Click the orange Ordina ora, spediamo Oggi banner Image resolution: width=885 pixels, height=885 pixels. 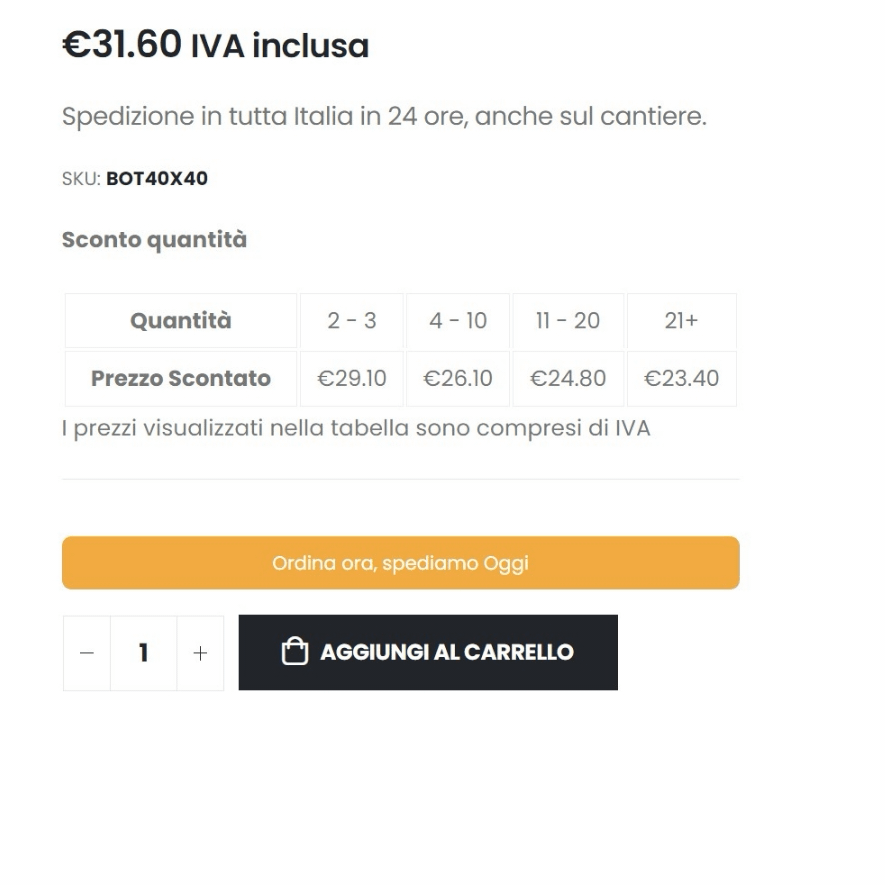click(401, 563)
